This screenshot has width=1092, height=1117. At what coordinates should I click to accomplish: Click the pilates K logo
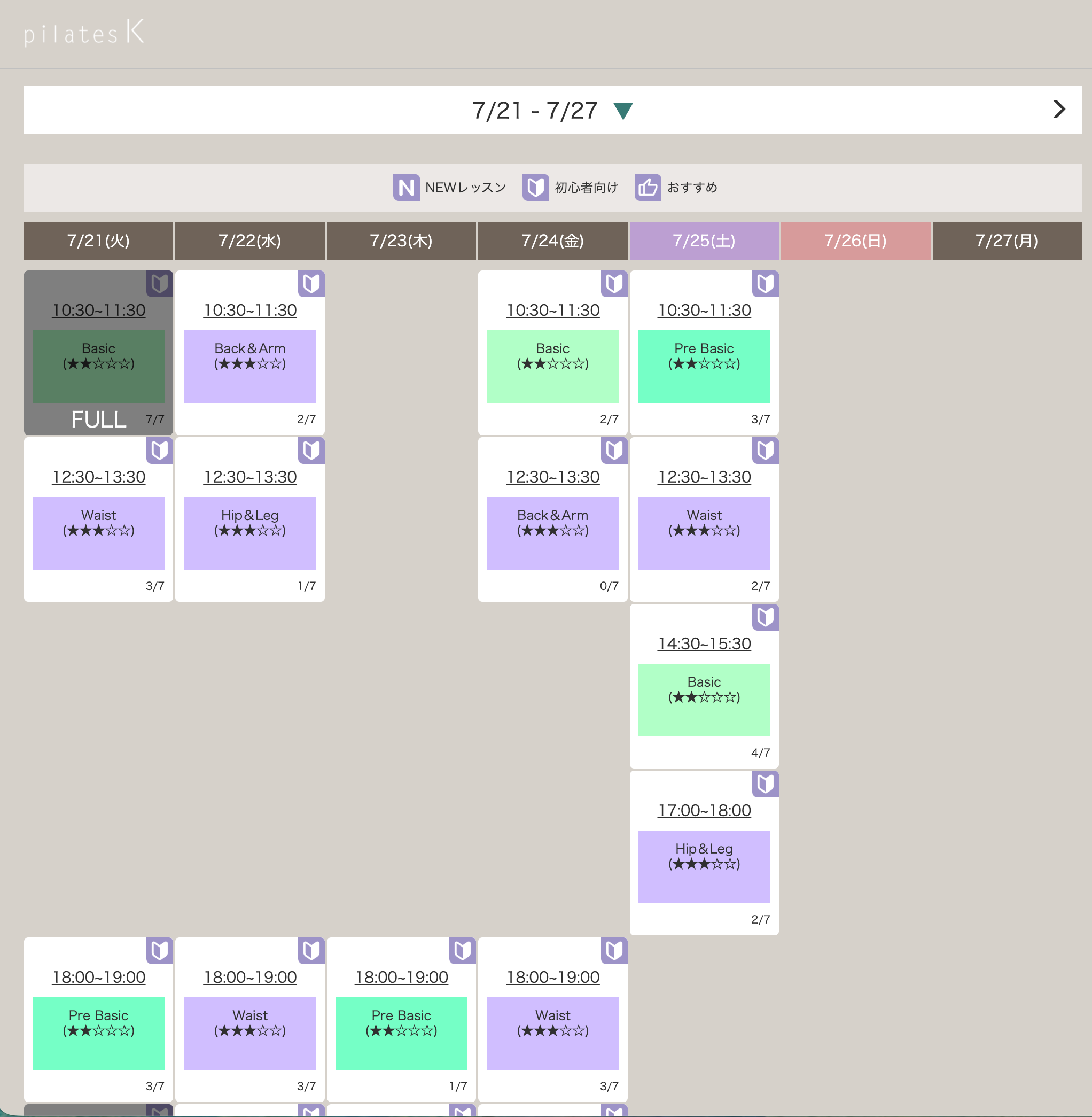pos(84,33)
